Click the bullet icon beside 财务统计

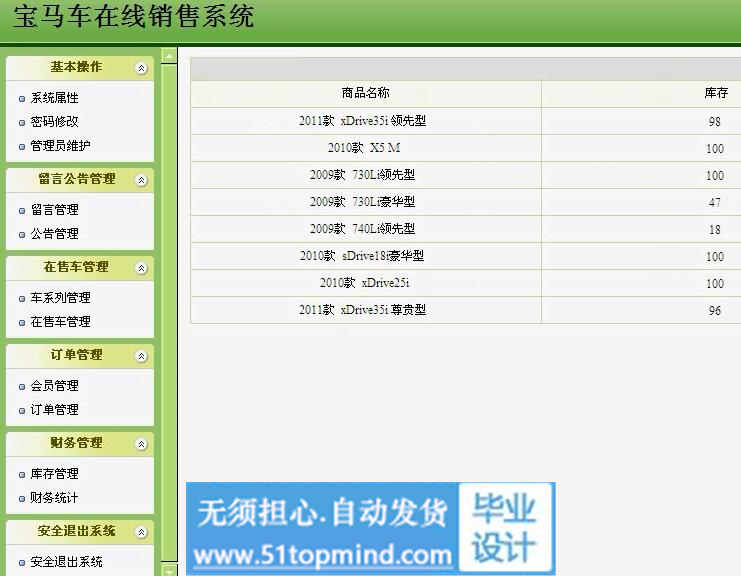22,499
